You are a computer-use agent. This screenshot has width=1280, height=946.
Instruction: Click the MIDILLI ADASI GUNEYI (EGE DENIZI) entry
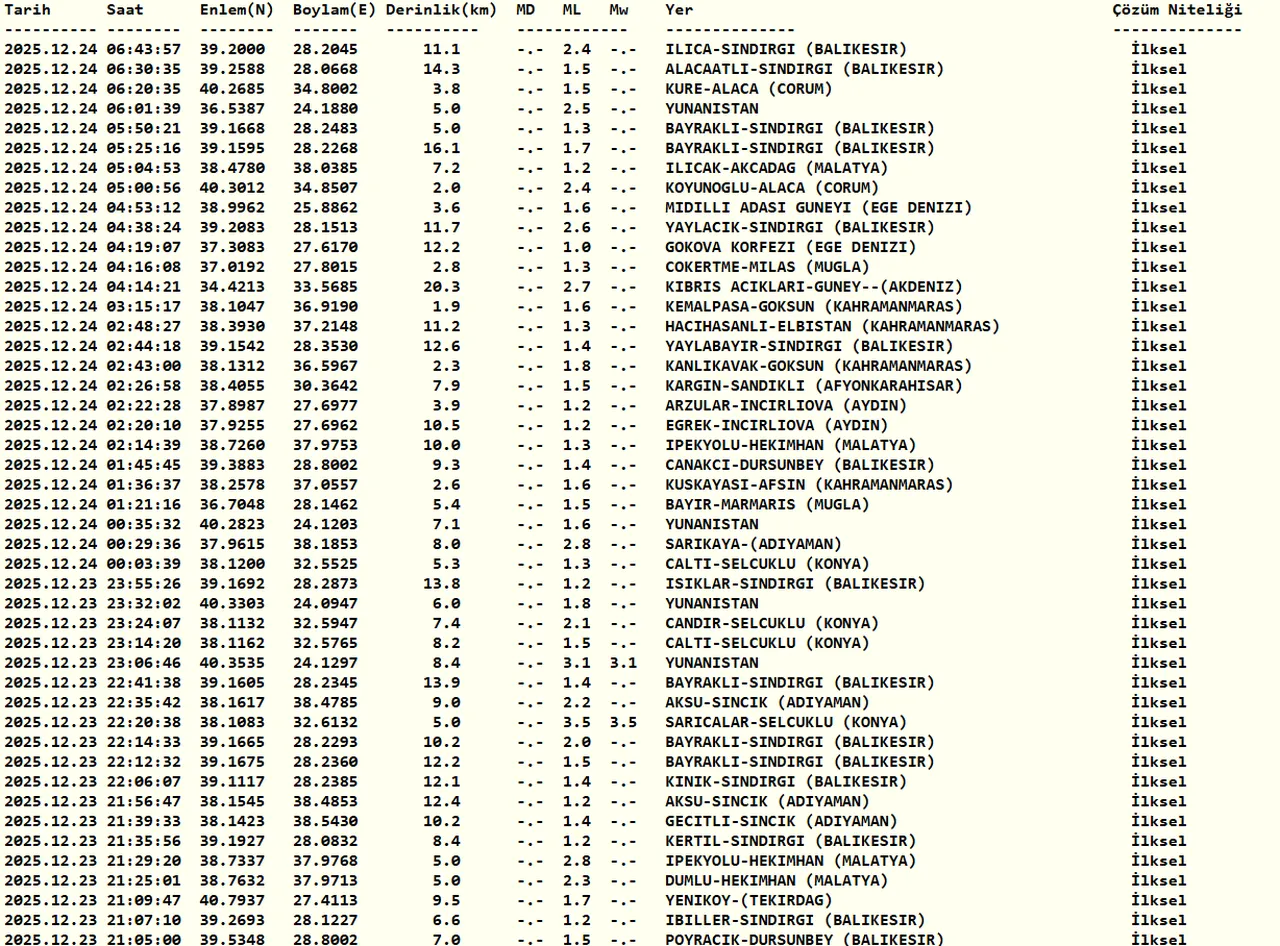tap(818, 208)
